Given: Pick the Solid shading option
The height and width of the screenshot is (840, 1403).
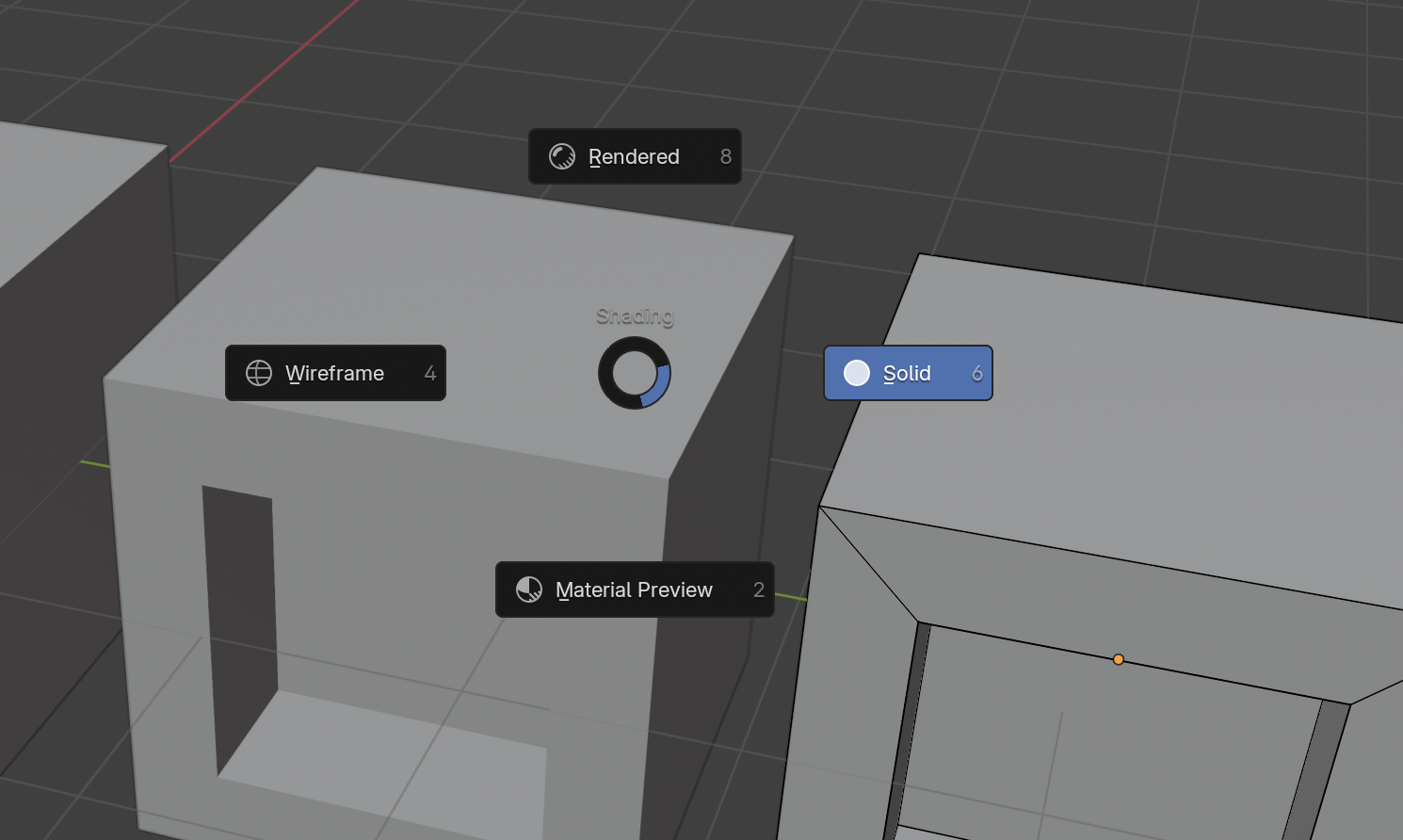Looking at the screenshot, I should (x=908, y=373).
